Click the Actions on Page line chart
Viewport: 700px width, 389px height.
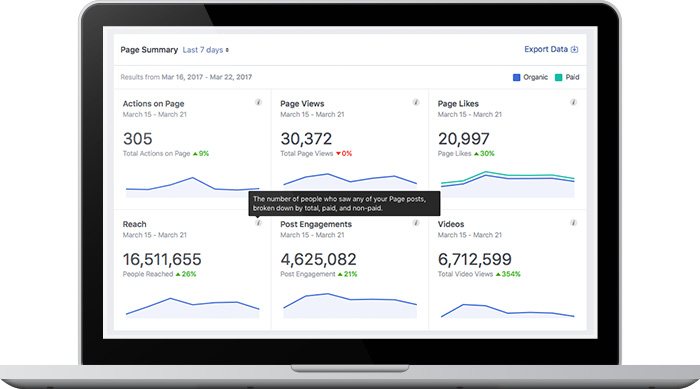[192, 187]
